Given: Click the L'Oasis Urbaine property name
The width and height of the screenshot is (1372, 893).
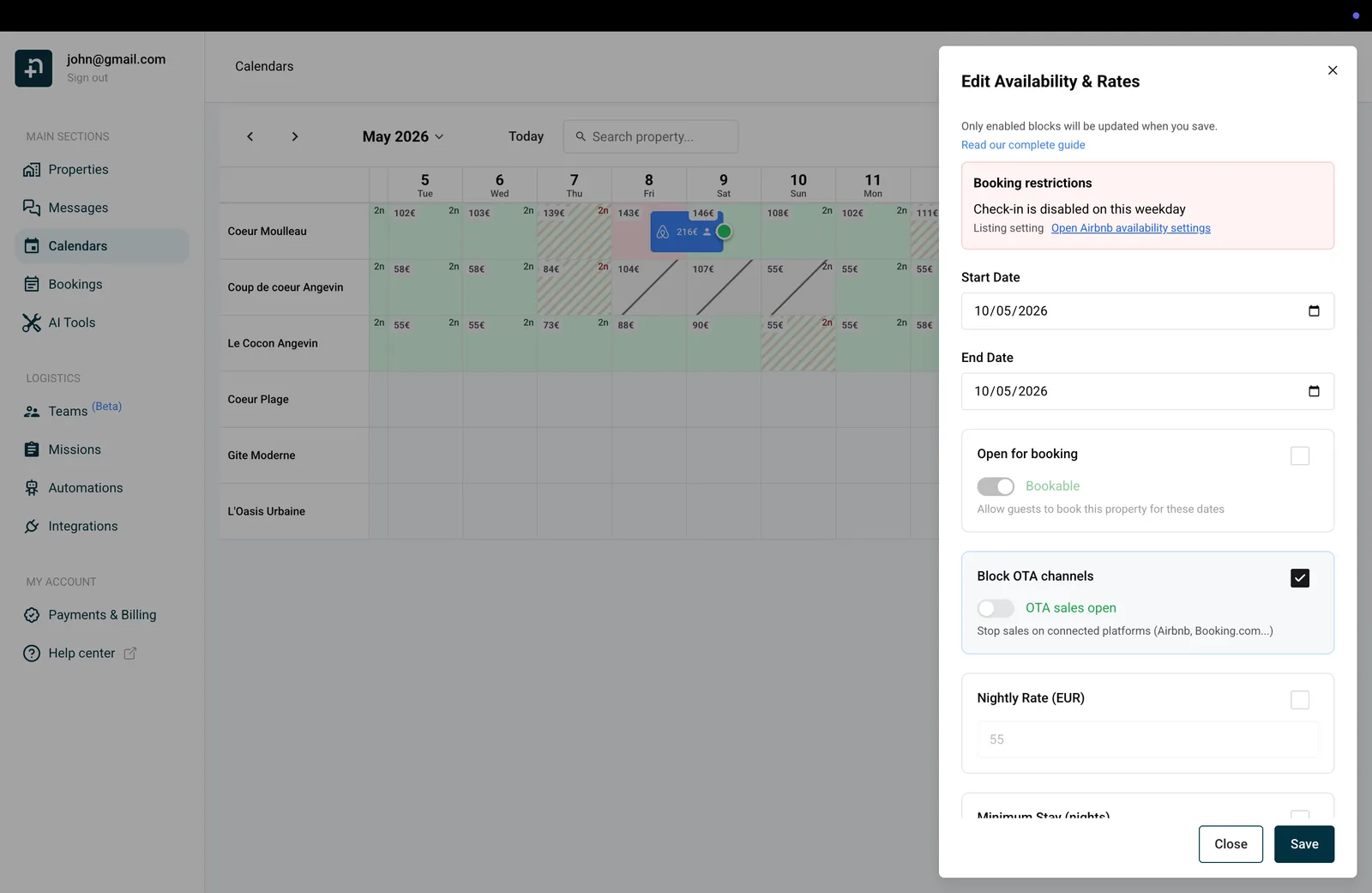Looking at the screenshot, I should tap(267, 511).
